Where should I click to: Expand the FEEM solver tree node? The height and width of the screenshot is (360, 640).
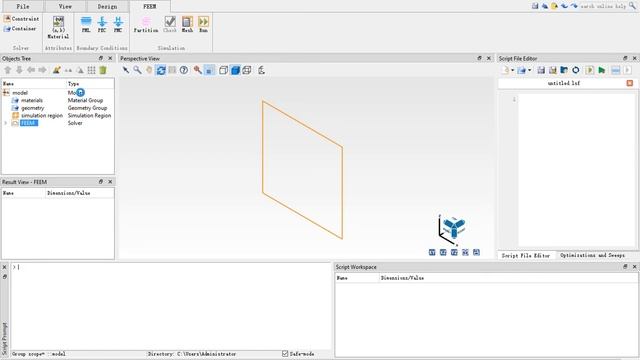6,123
